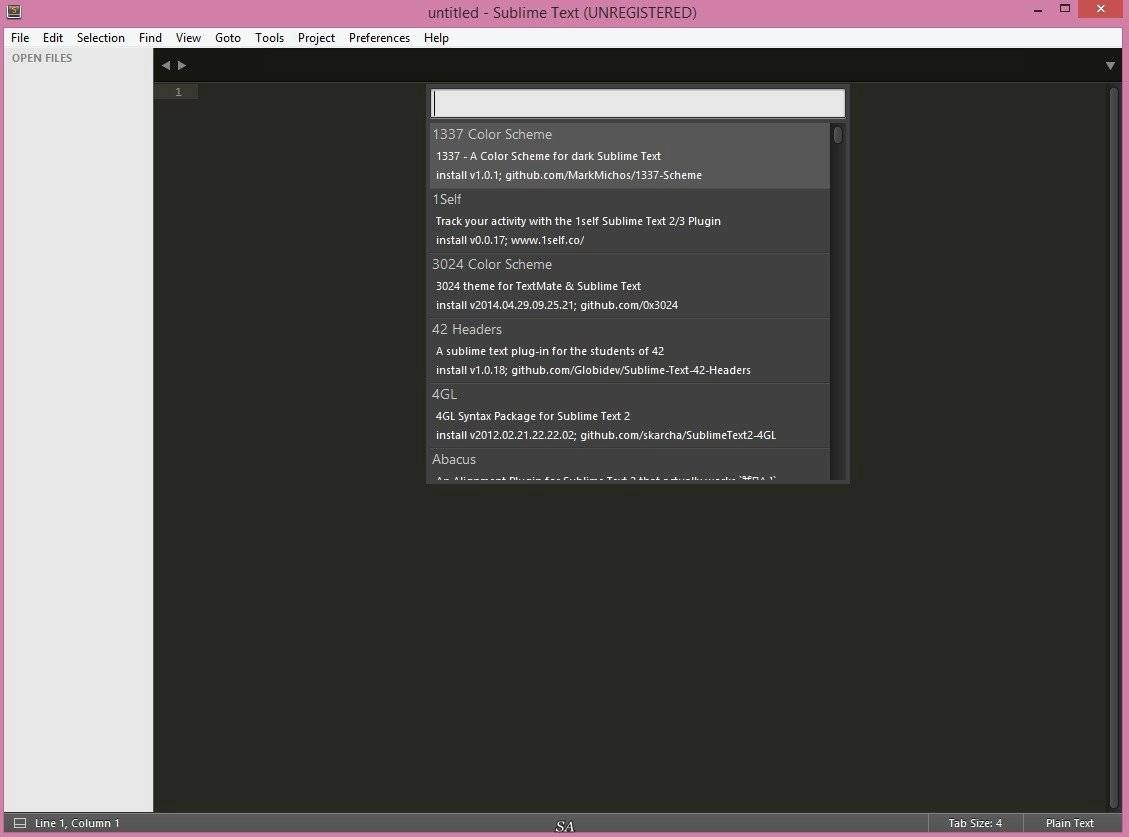Toggle the side bar status icon
The width and height of the screenshot is (1129, 837).
(20, 823)
